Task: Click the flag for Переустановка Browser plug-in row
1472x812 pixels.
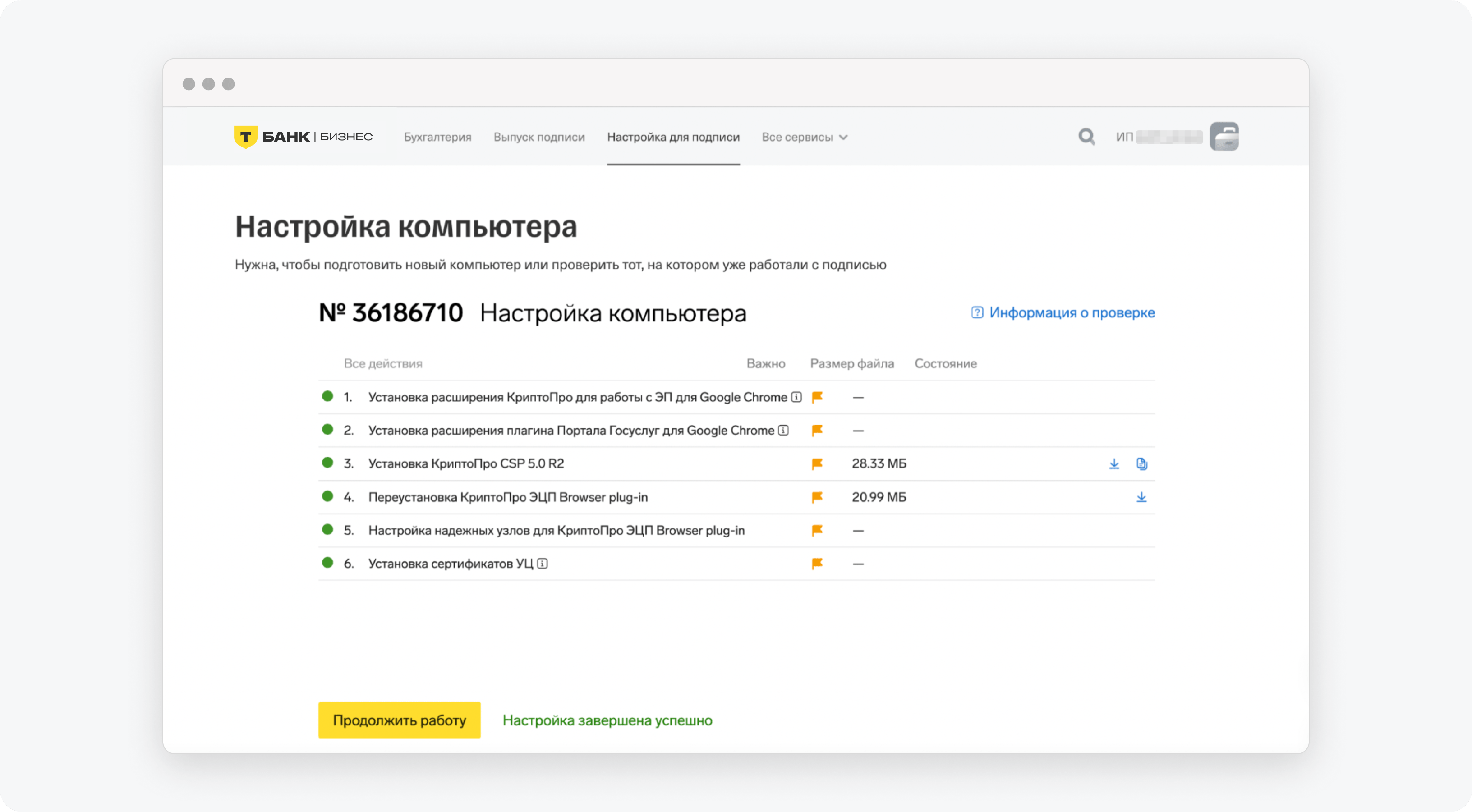Action: [817, 497]
